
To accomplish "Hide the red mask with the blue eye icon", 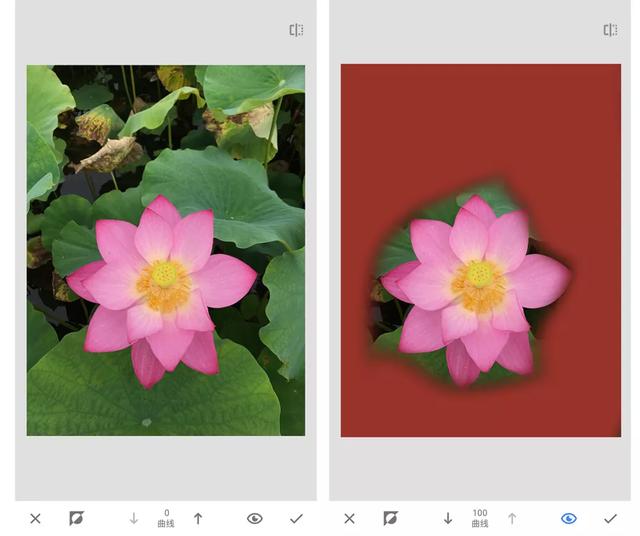I will click(569, 518).
